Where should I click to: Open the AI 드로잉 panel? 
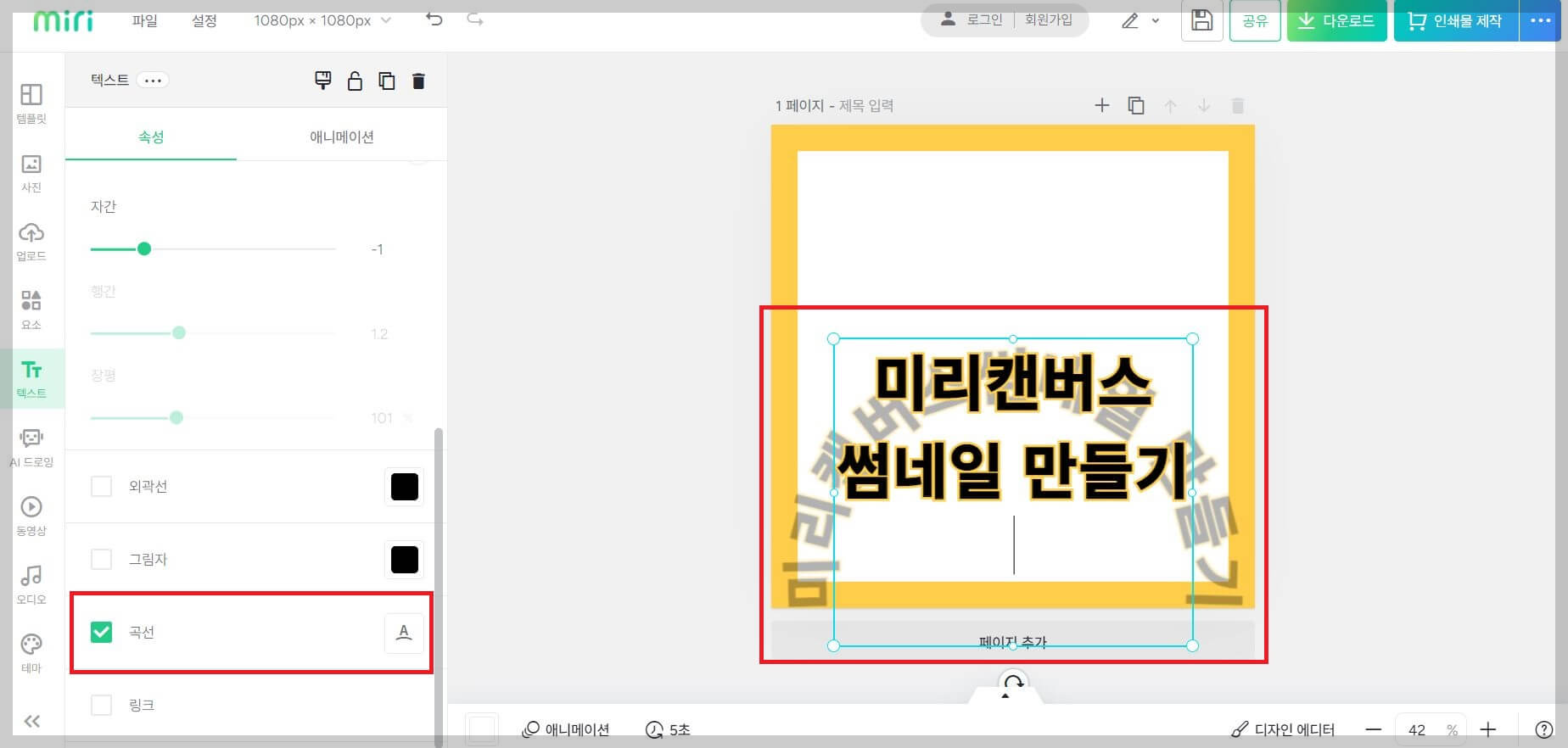pyautogui.click(x=31, y=447)
